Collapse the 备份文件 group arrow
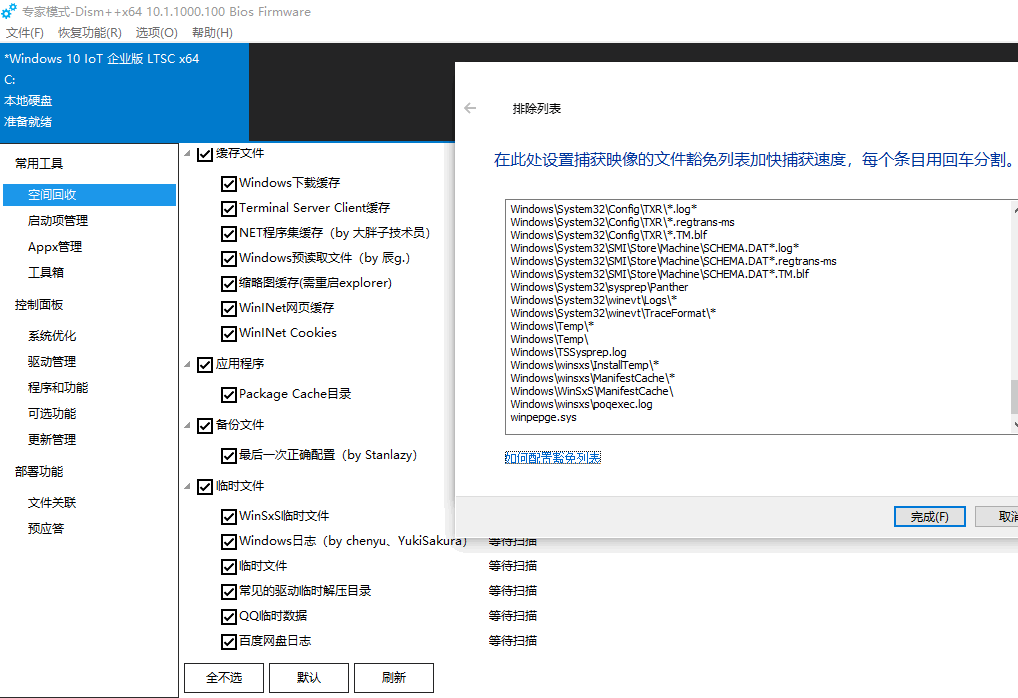Image resolution: width=1018 pixels, height=698 pixels. 187,425
